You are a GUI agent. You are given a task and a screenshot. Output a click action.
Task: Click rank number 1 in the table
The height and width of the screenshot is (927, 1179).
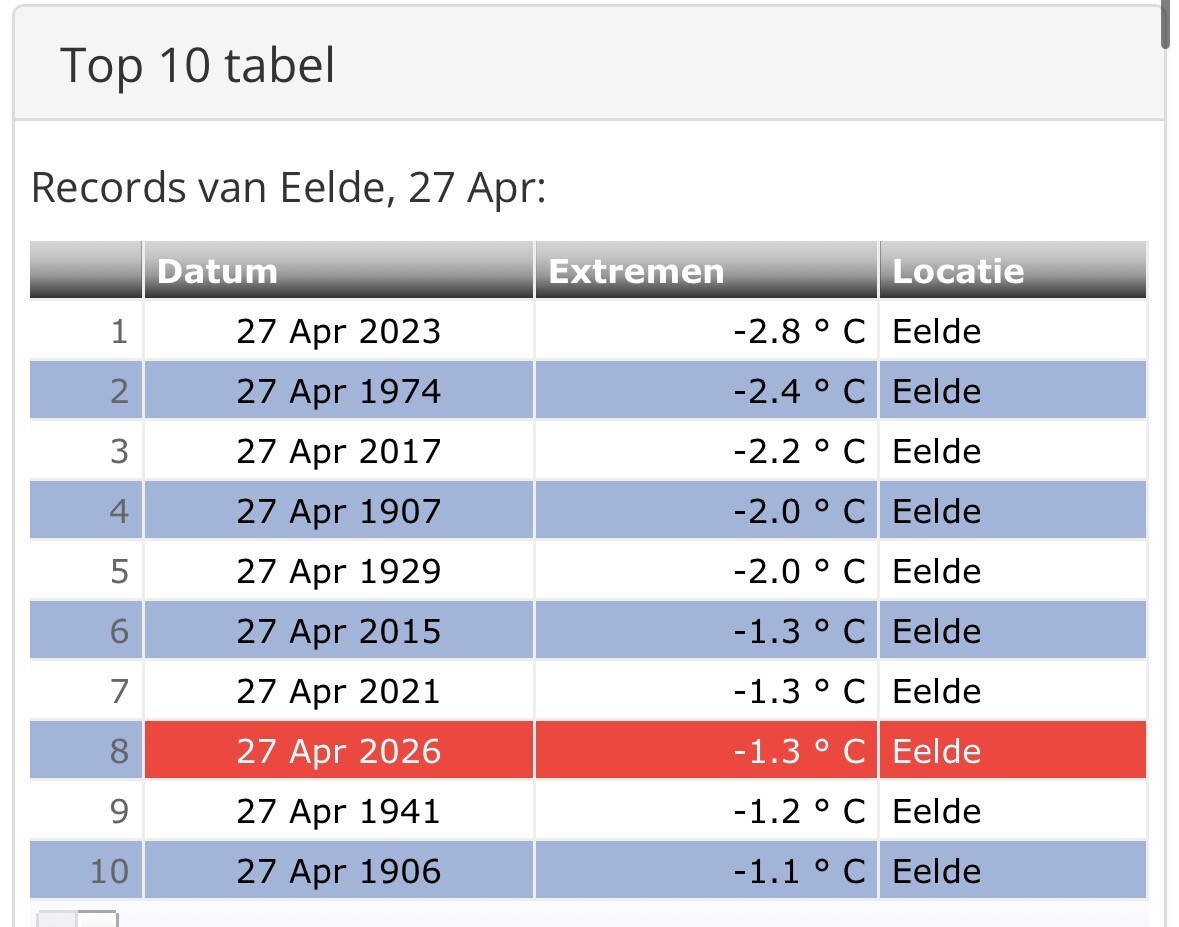119,331
